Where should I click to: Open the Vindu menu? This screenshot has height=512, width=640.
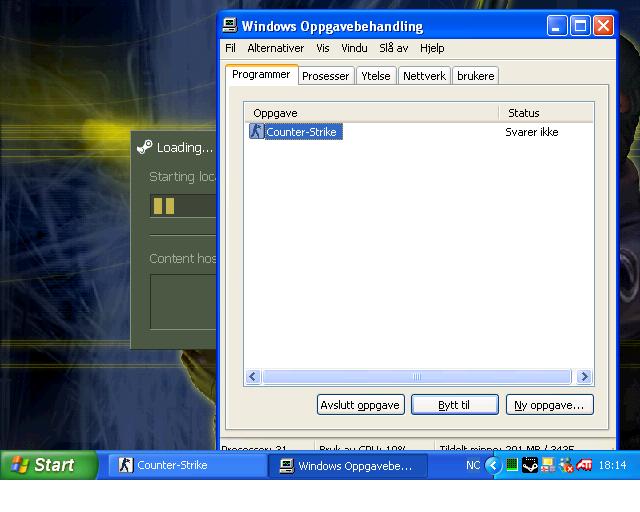(354, 48)
